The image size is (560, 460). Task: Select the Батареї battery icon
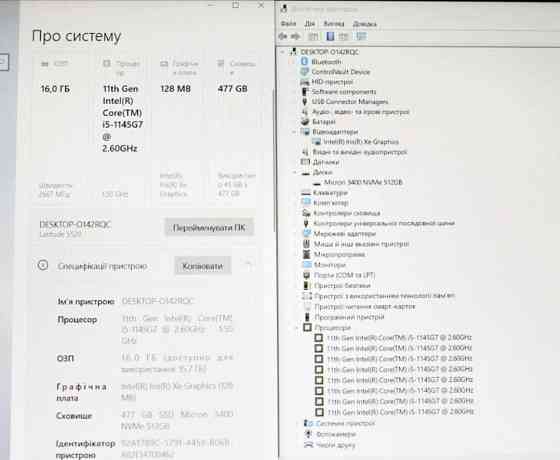coord(305,122)
